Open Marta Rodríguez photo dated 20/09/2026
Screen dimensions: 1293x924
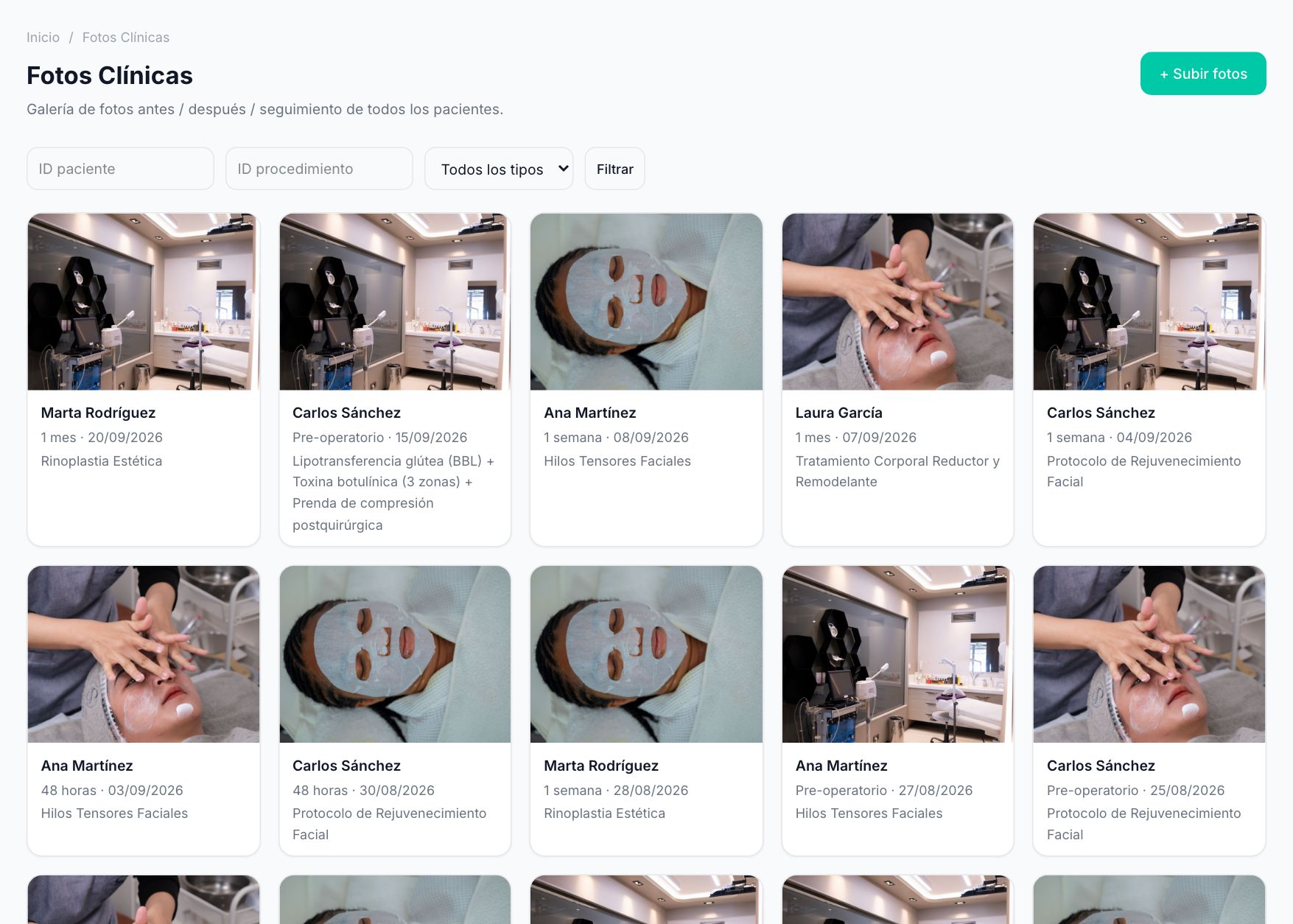click(144, 302)
